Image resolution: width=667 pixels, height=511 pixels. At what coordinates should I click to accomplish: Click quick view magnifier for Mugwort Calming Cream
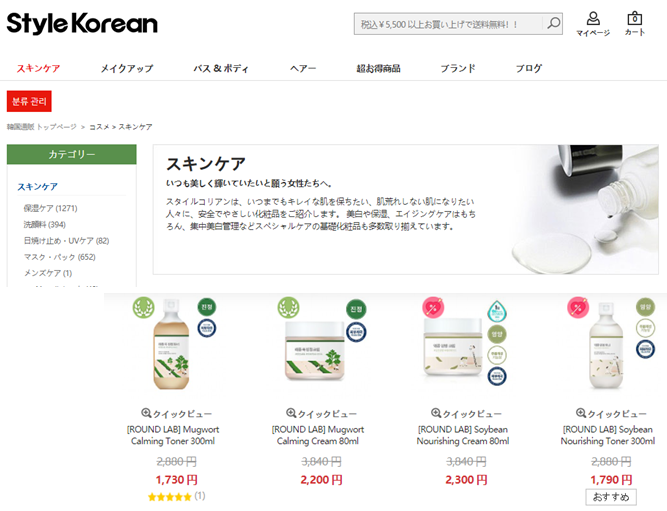click(x=291, y=413)
